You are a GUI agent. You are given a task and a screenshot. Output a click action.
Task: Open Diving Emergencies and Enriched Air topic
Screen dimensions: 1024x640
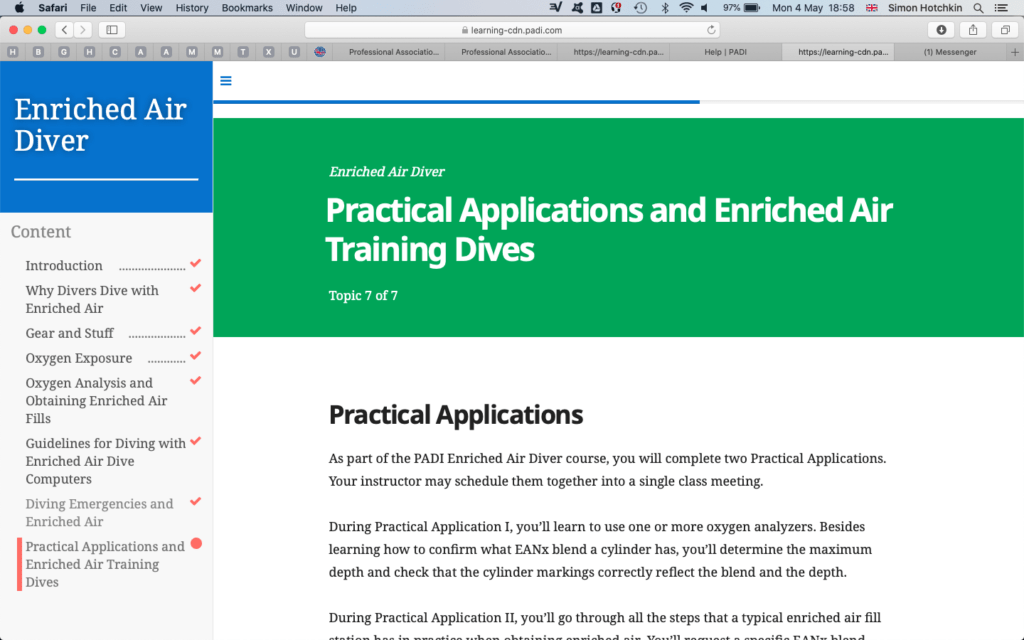[x=99, y=513]
